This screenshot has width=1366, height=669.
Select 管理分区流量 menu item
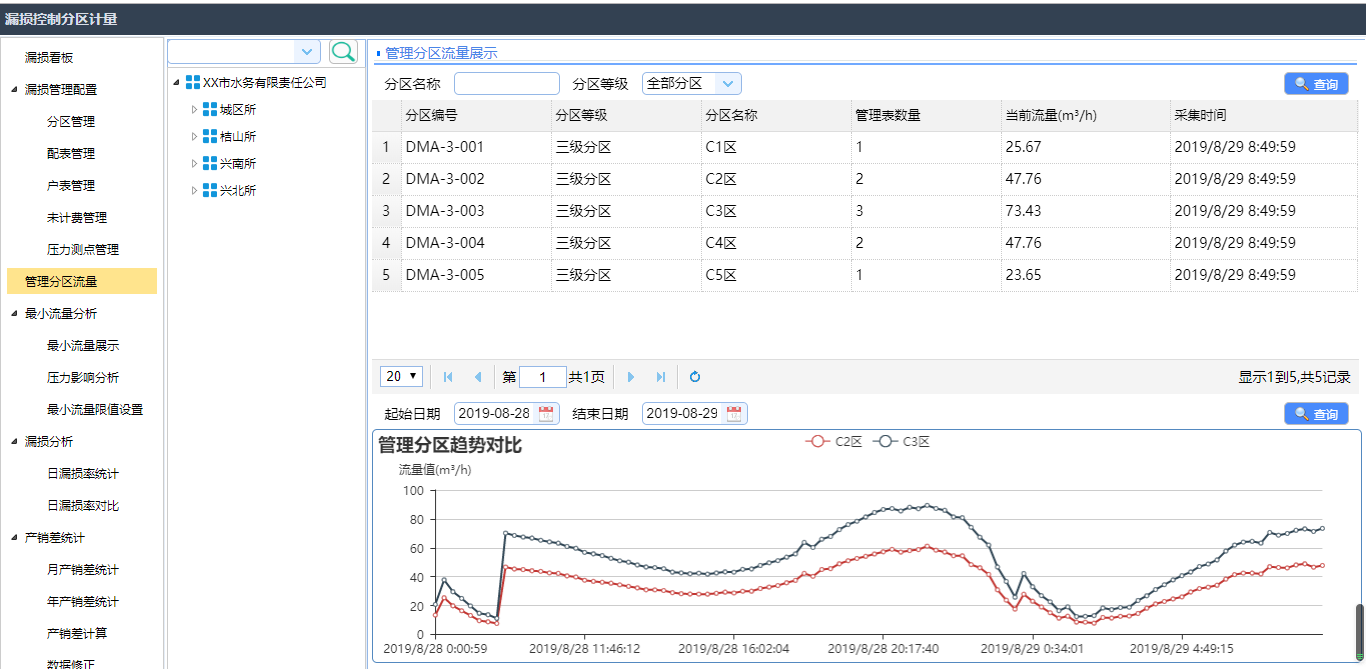(82, 281)
